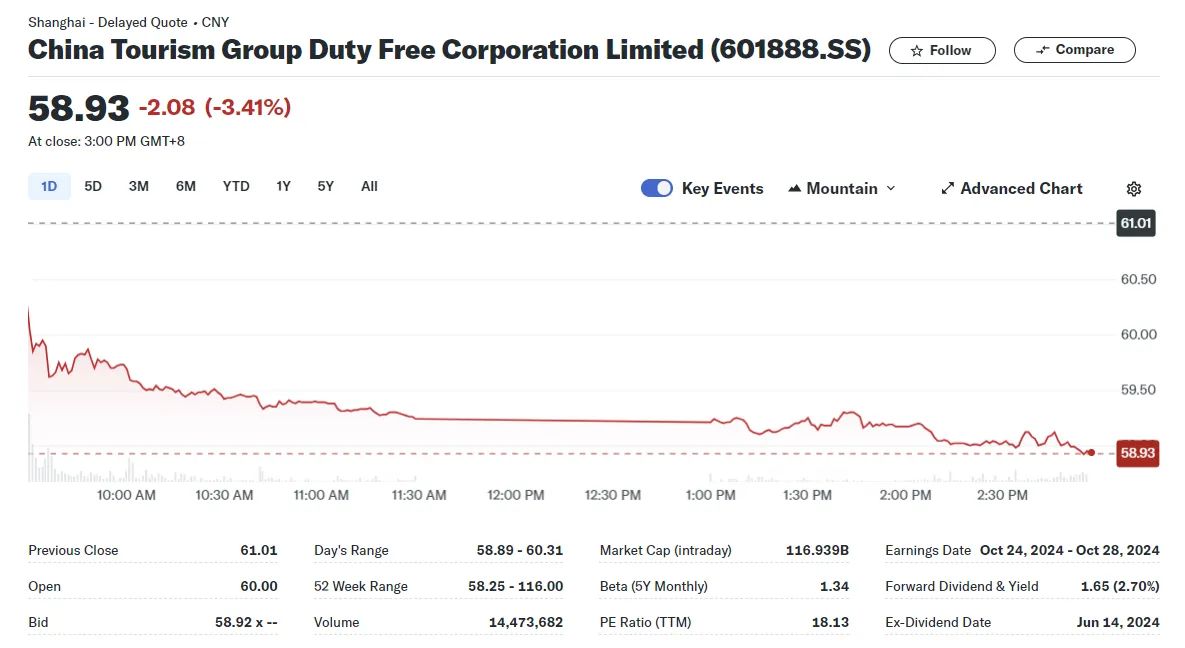1185x648 pixels.
Task: Click the Jun 14, 2024 ex-dividend value
Action: pos(1118,622)
